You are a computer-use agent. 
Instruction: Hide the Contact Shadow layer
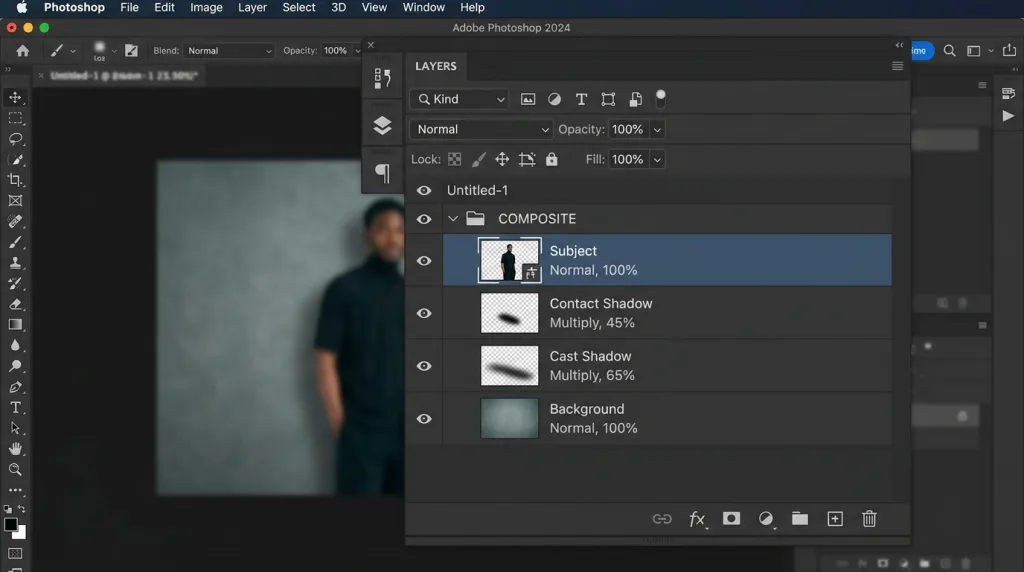tap(424, 313)
